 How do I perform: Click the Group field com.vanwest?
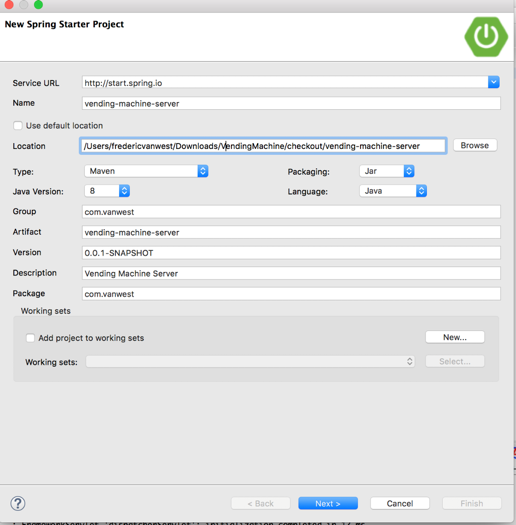(x=291, y=212)
